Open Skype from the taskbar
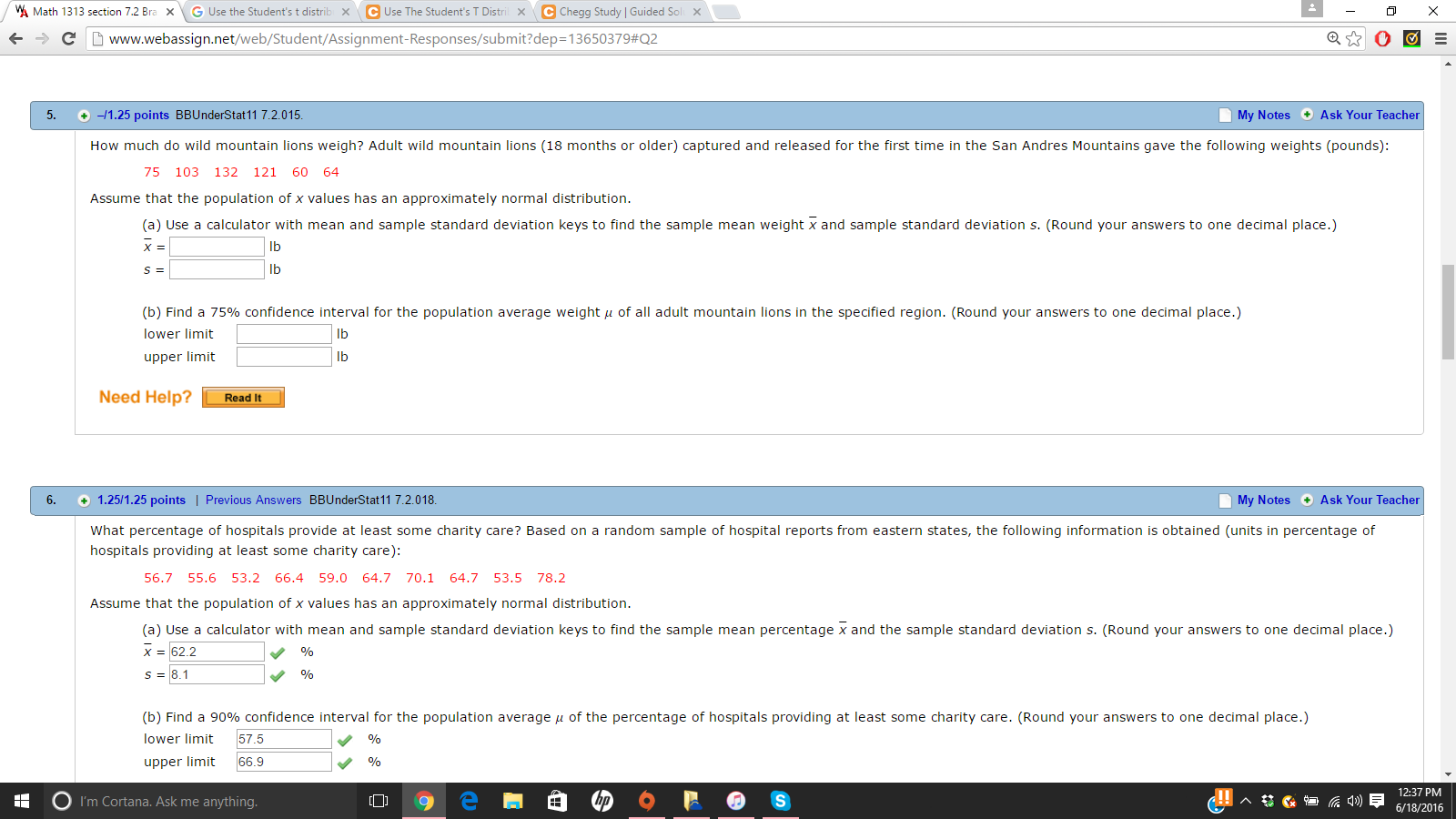The image size is (1456, 819). [x=780, y=802]
